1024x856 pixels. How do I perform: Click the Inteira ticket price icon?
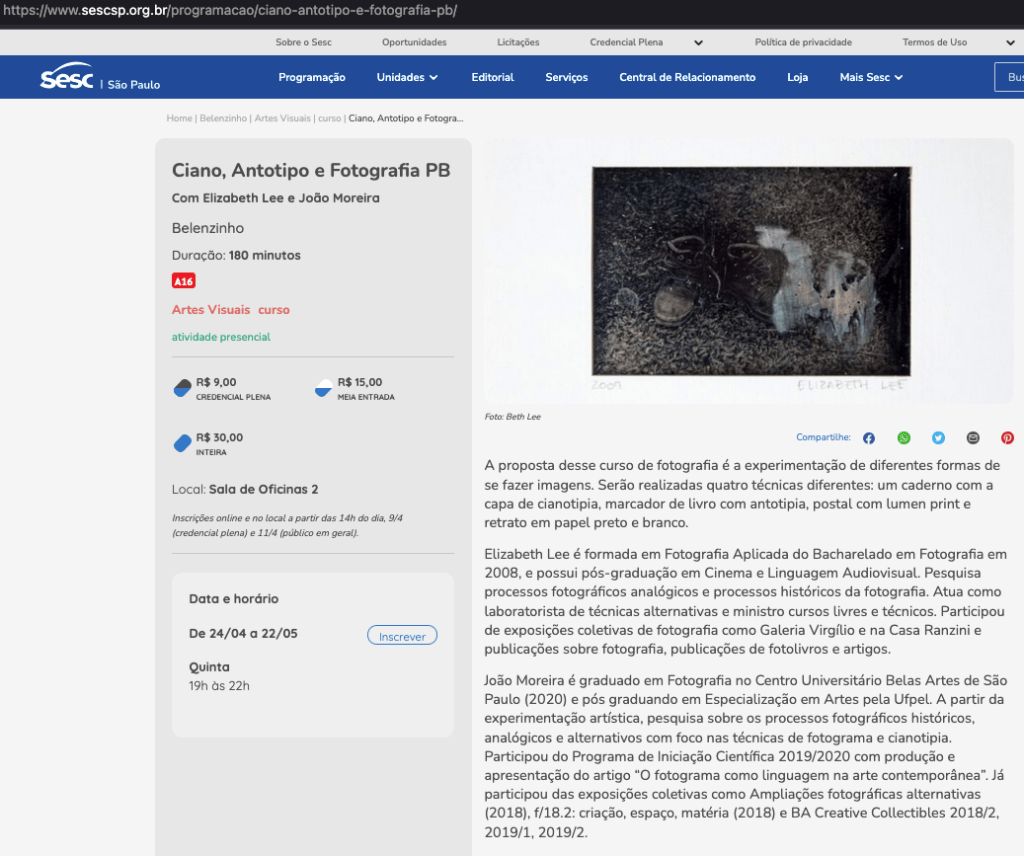(x=182, y=443)
